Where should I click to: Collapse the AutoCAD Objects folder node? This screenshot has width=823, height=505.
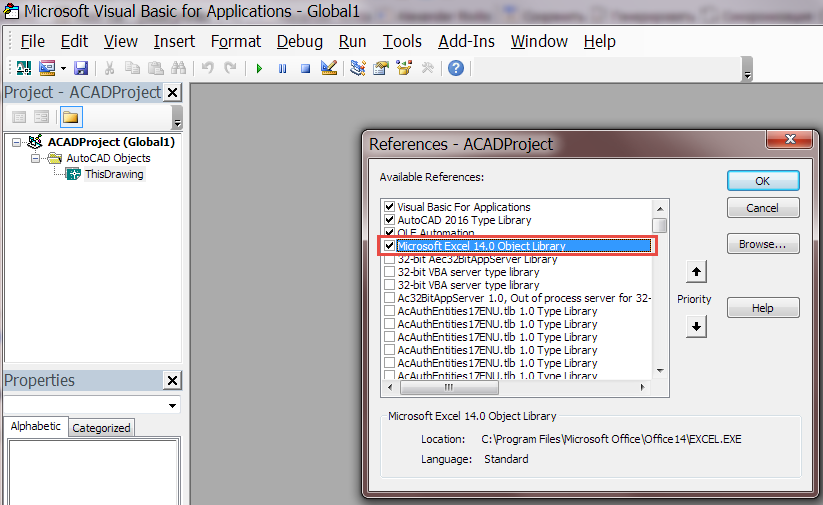point(35,158)
